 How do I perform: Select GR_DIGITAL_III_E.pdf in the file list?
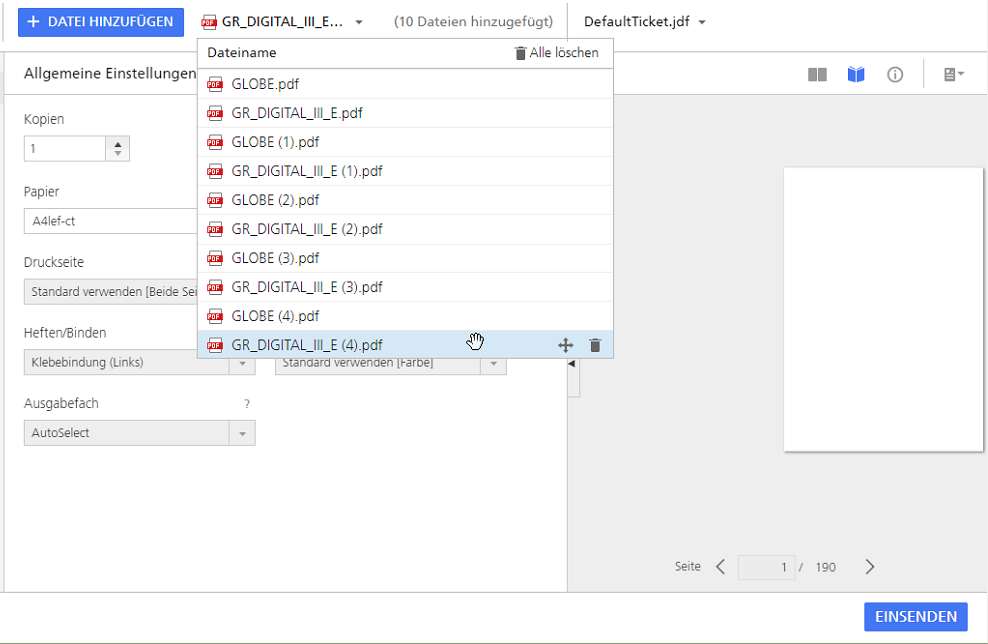tap(405, 113)
